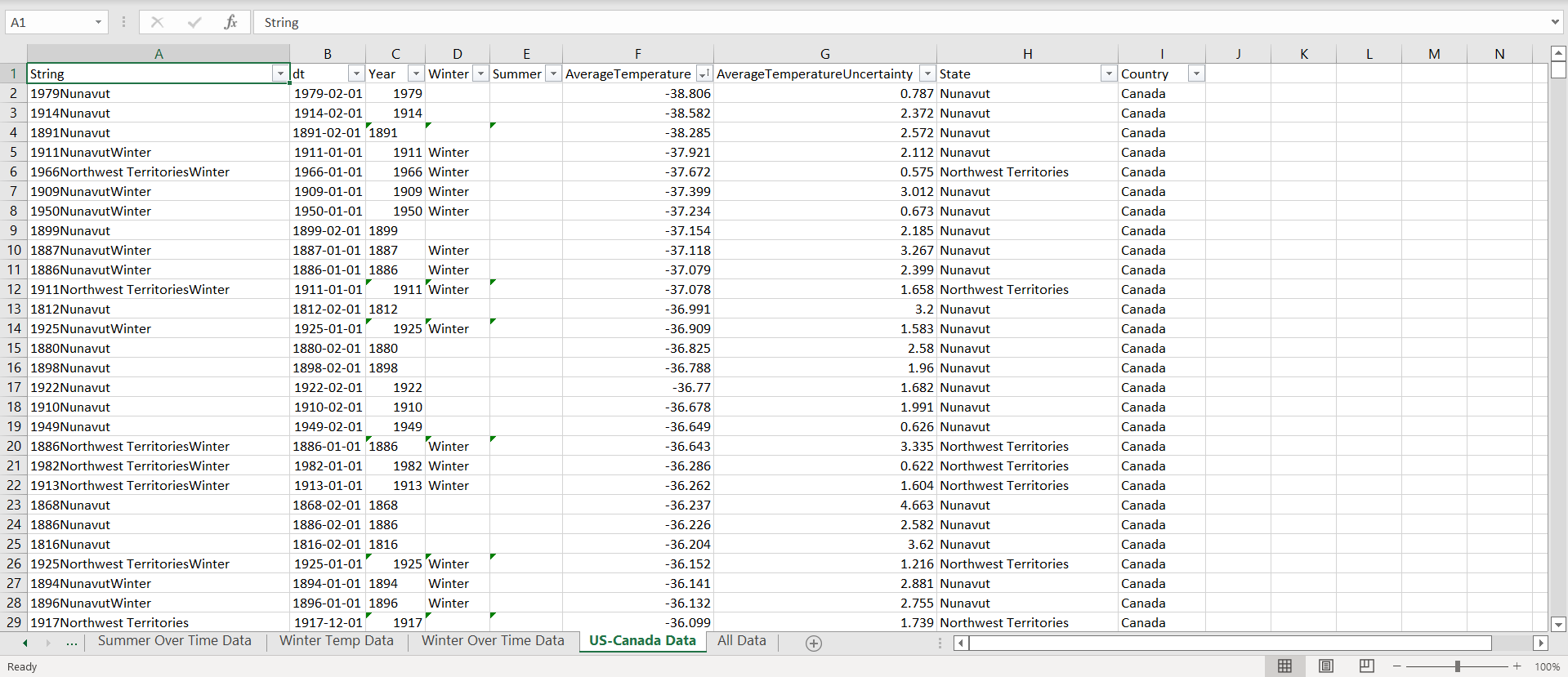Switch to Page Break Preview icon
This screenshot has width=1568, height=677.
pos(1366,666)
